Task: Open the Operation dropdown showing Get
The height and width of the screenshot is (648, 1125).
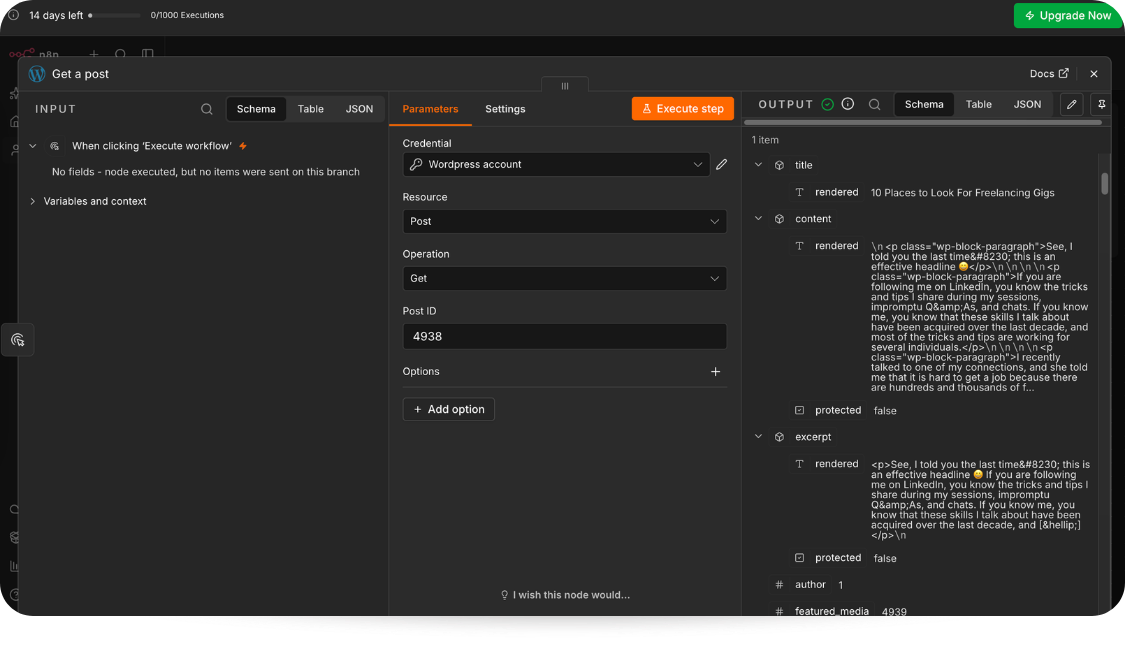Action: point(565,278)
